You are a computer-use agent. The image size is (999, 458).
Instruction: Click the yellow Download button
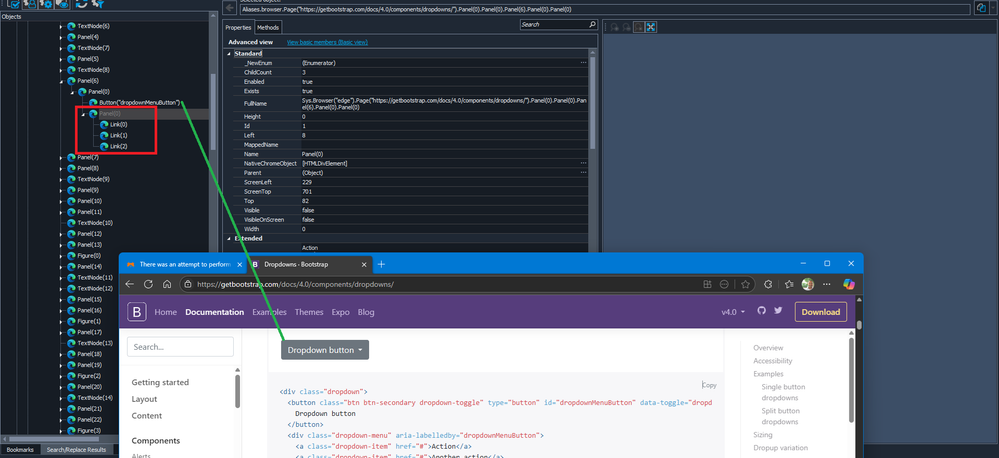[820, 312]
